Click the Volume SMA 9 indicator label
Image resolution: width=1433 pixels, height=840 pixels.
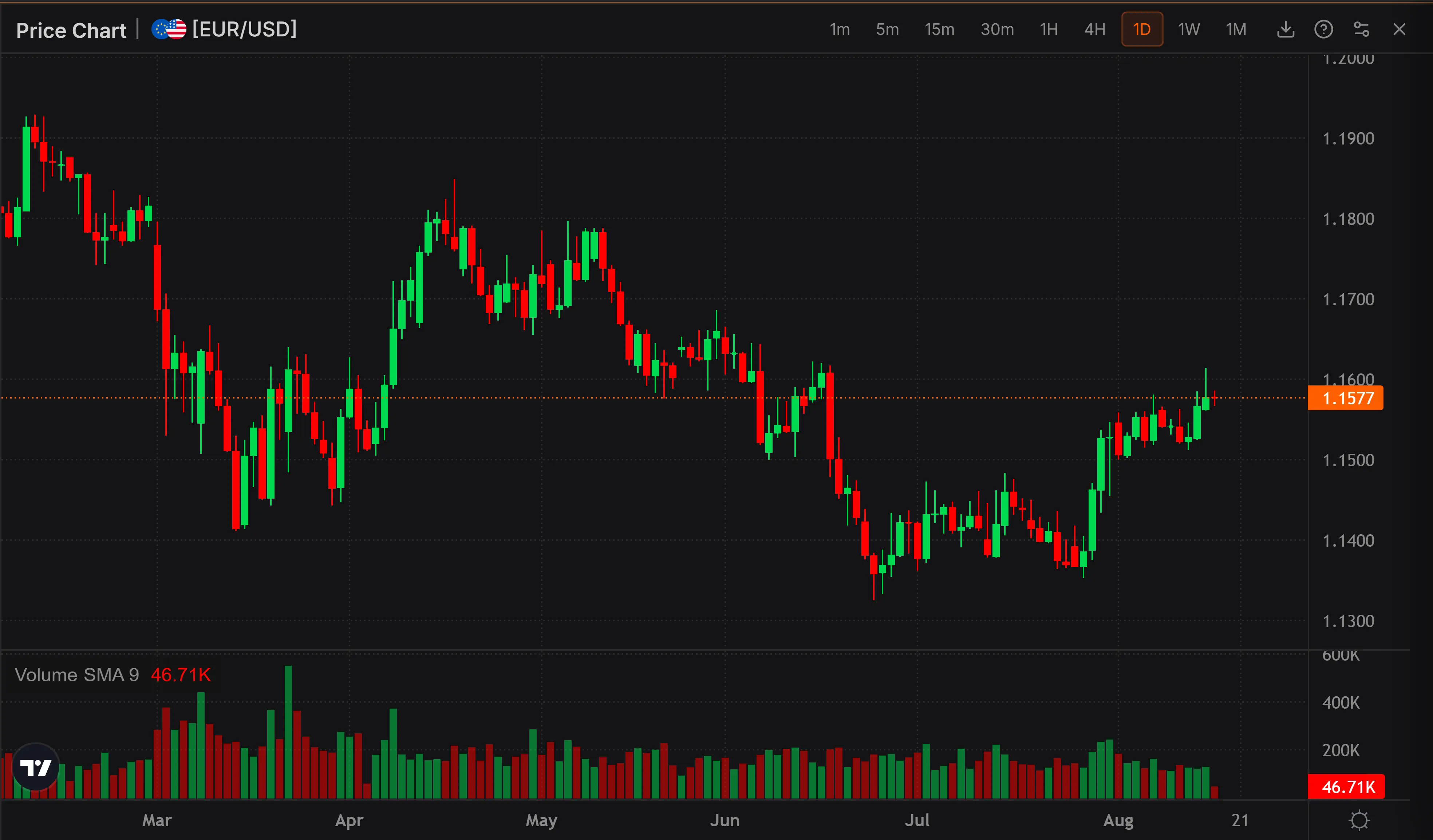77,675
